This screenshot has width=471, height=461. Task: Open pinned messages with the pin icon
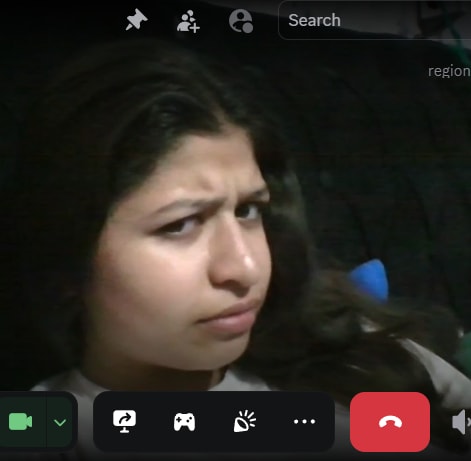click(x=136, y=20)
